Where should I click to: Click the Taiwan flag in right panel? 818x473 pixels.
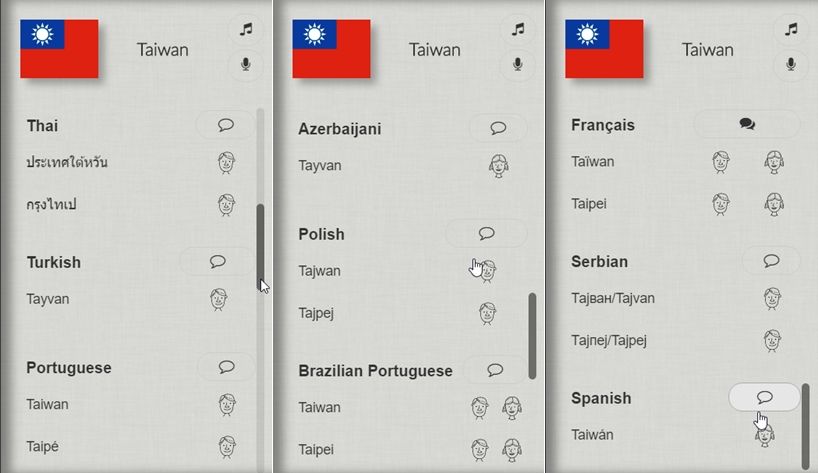(x=604, y=49)
